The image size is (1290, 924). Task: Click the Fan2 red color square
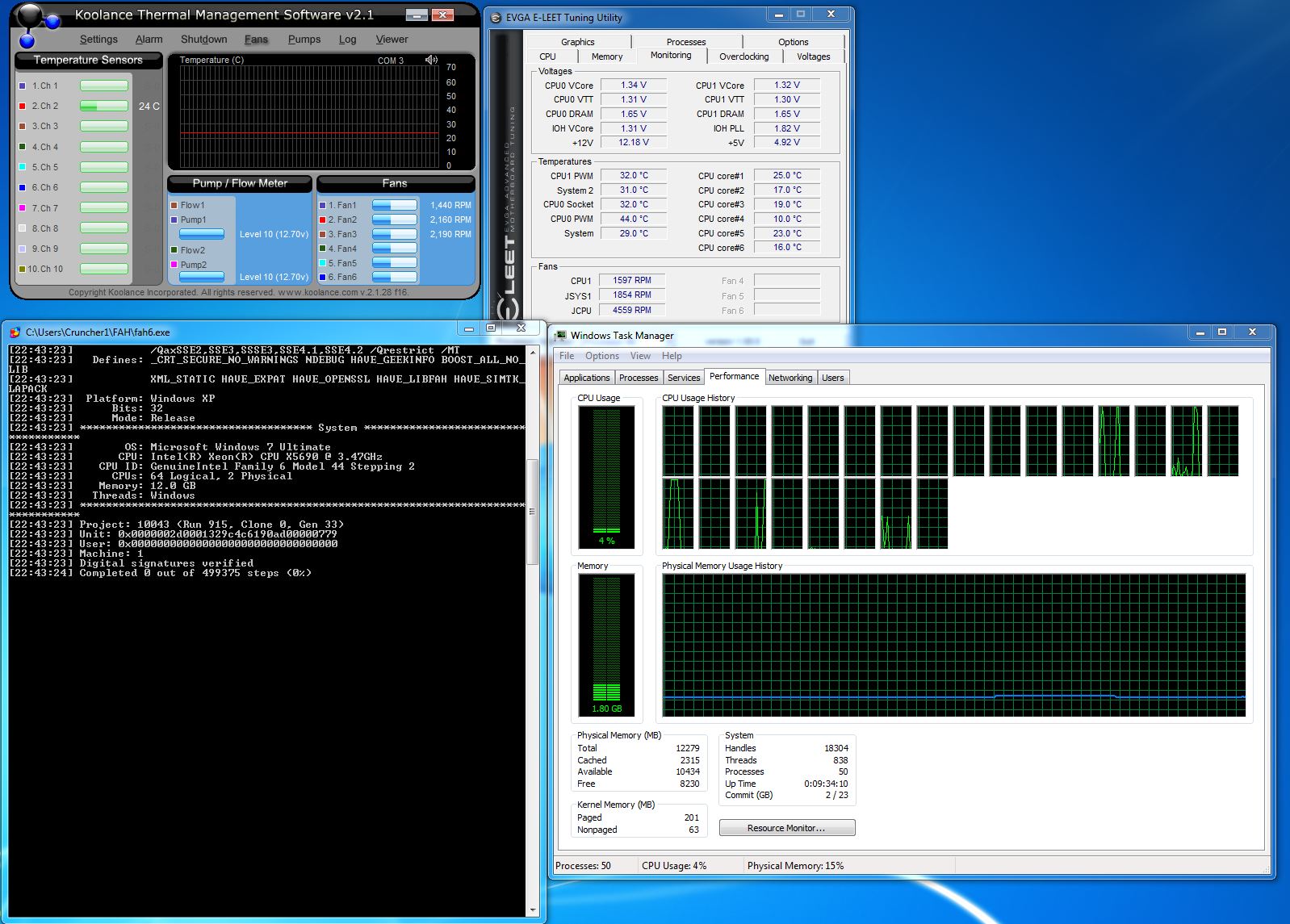323,220
